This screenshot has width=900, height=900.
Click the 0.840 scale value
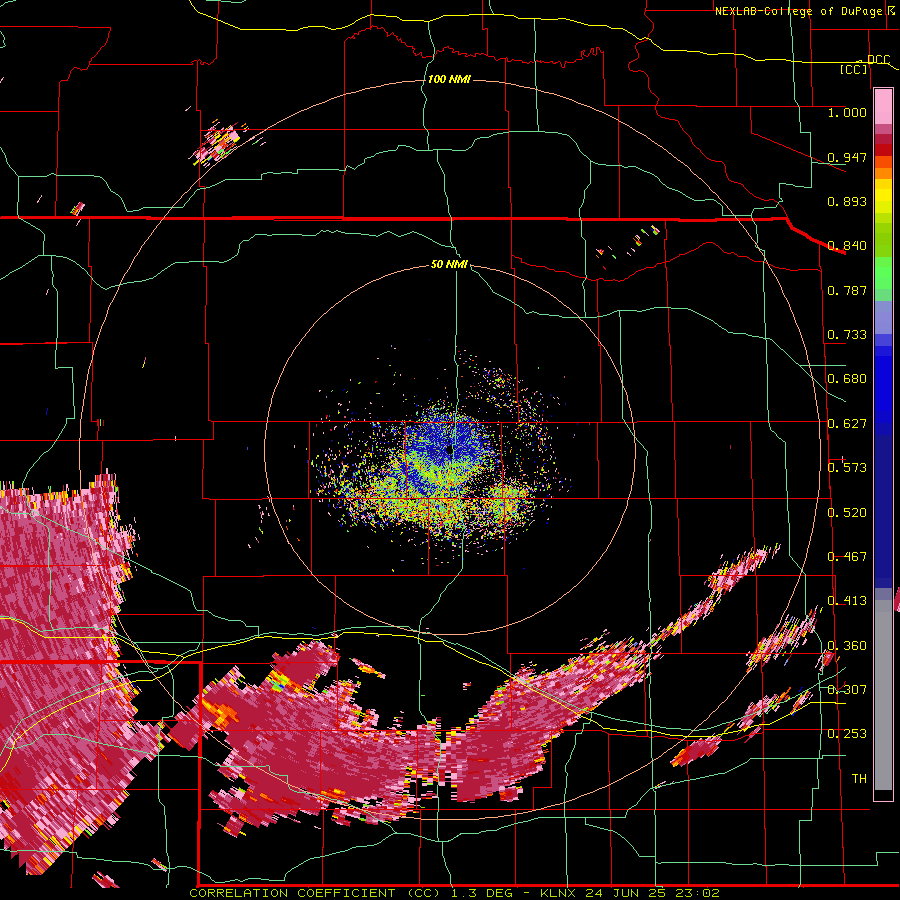click(847, 246)
